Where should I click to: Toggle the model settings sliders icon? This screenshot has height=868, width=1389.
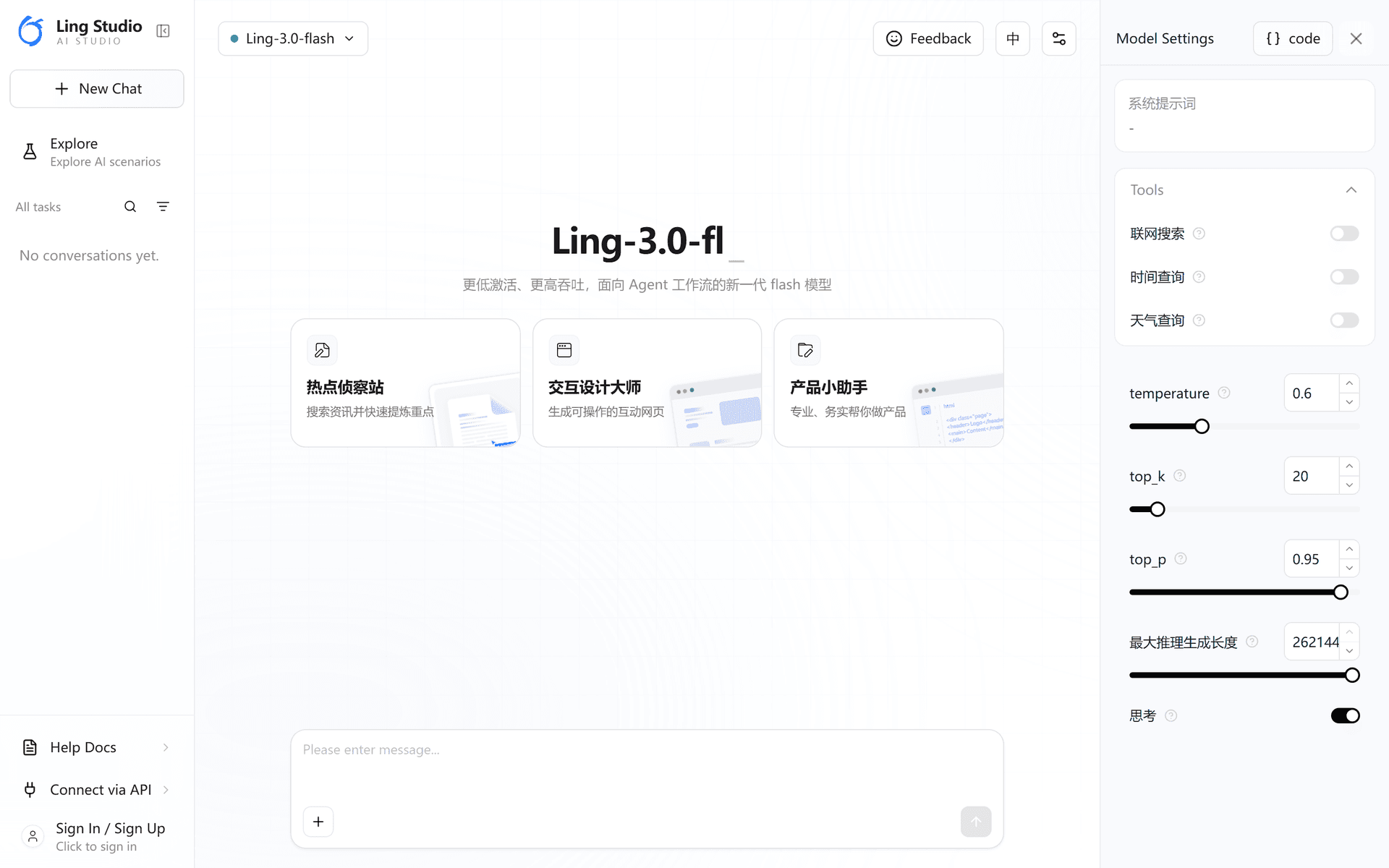pyautogui.click(x=1059, y=38)
